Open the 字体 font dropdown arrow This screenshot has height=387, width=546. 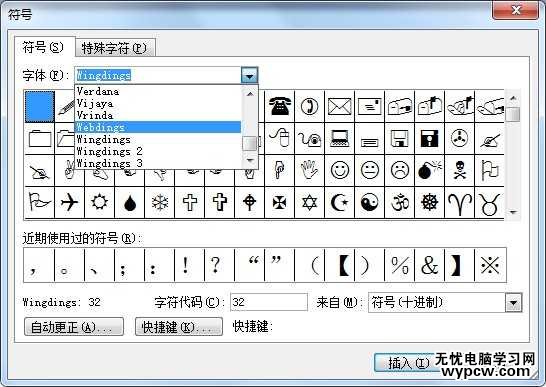tap(249, 75)
